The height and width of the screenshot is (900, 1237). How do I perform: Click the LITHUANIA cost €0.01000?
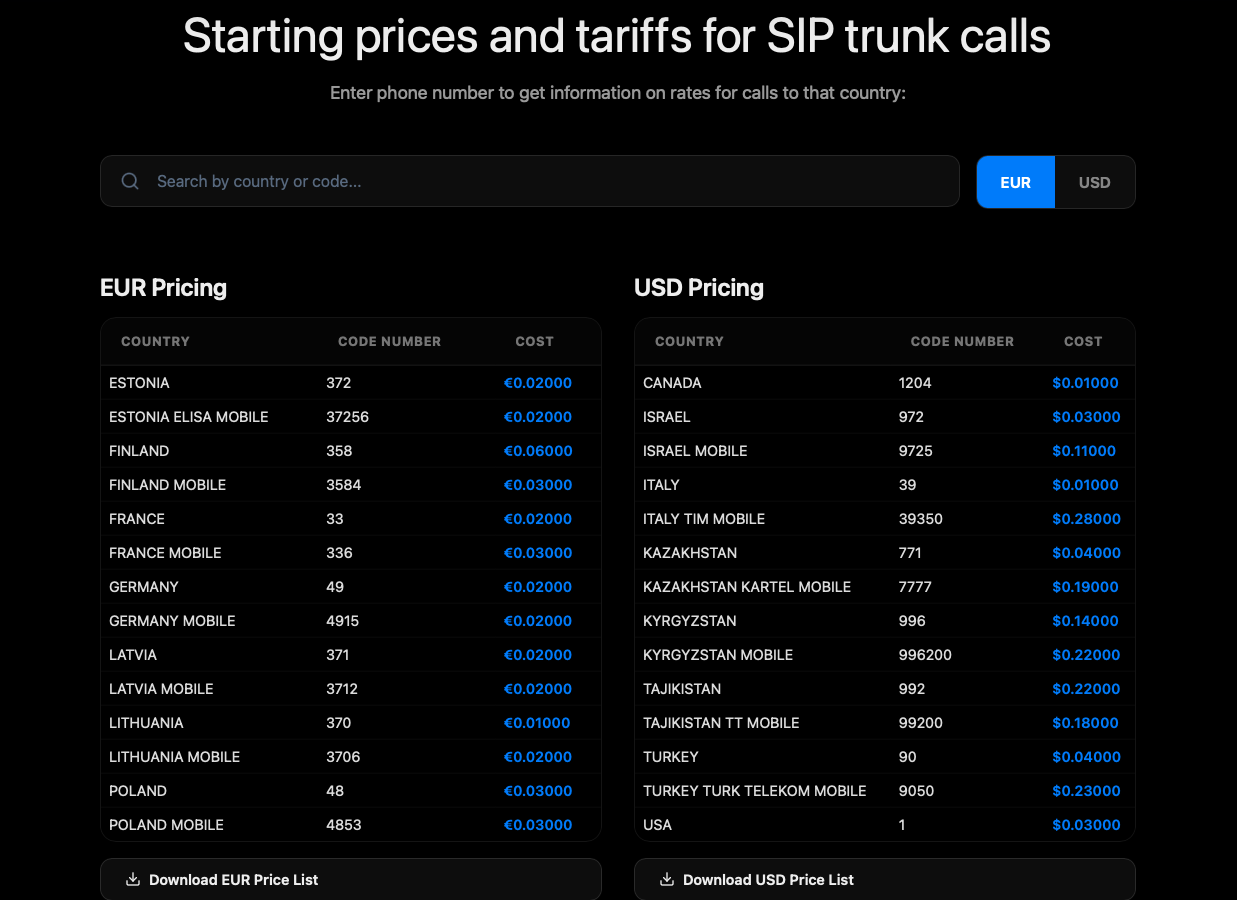537,723
